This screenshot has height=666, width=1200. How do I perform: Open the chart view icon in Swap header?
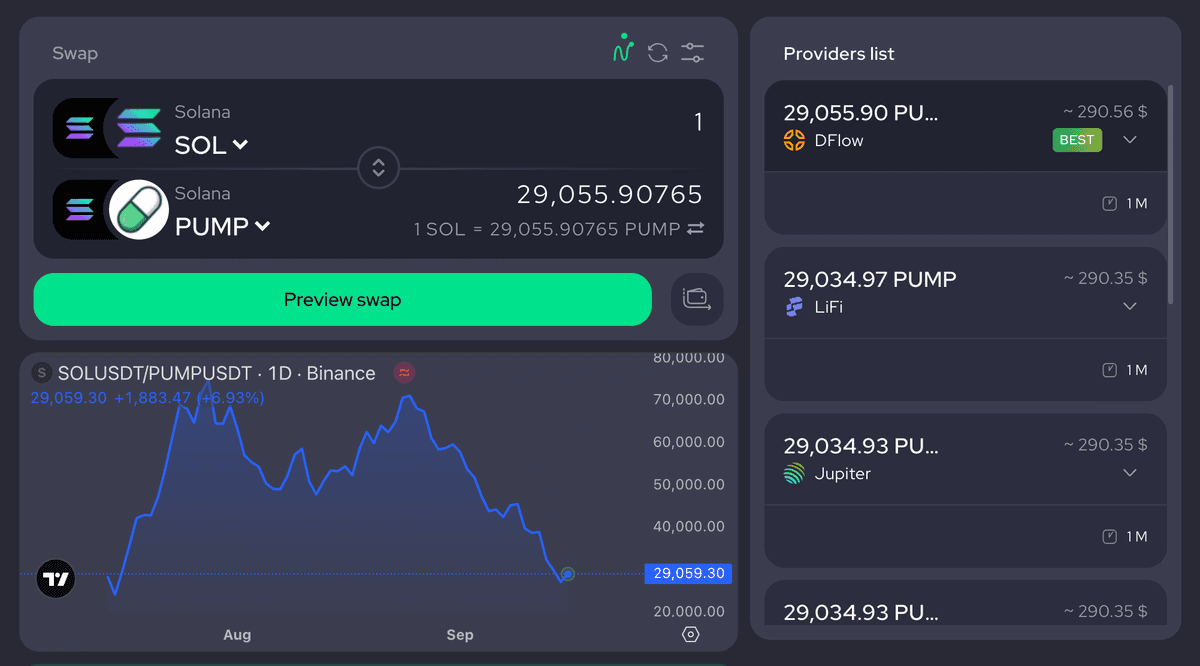(623, 49)
